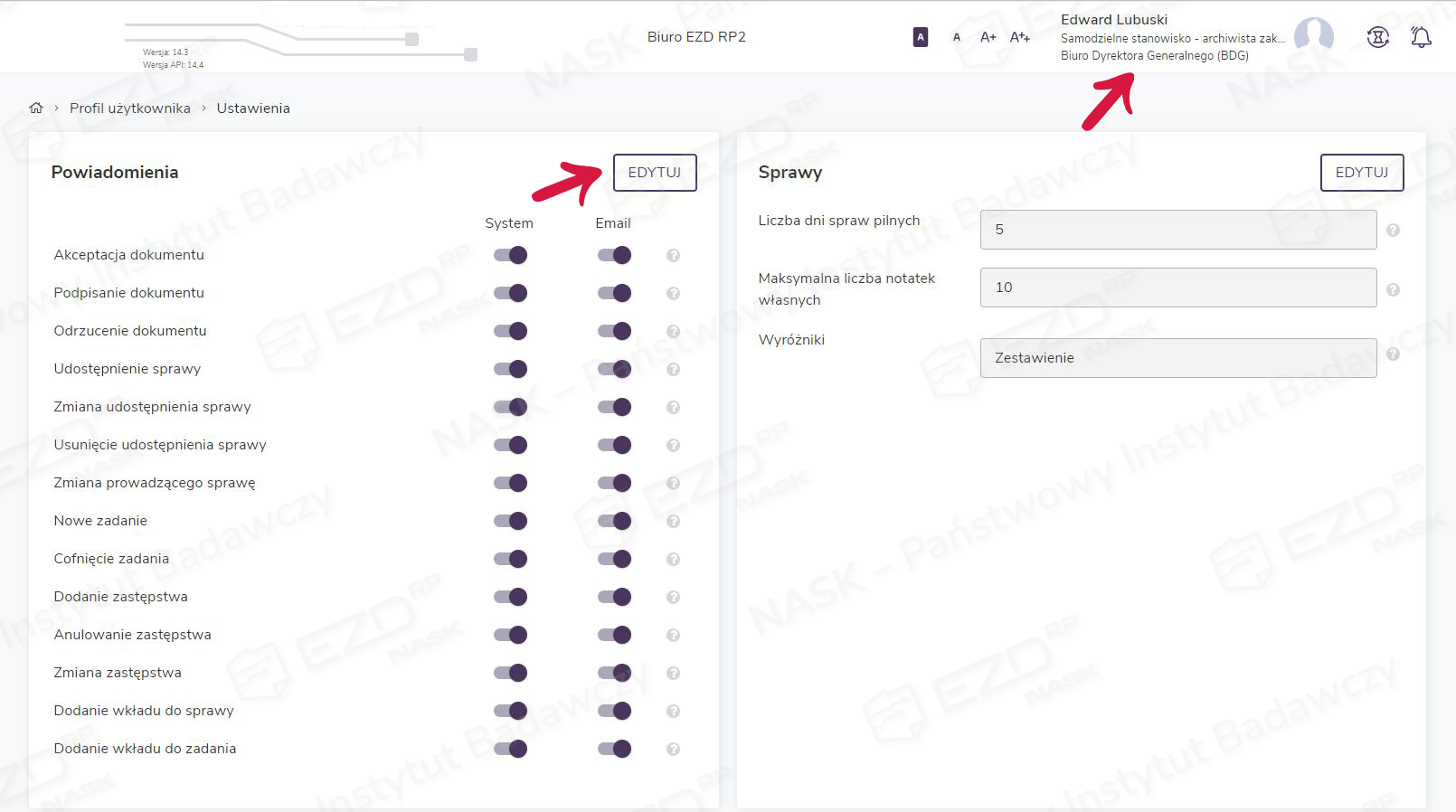Open the notifications bell

1421,37
